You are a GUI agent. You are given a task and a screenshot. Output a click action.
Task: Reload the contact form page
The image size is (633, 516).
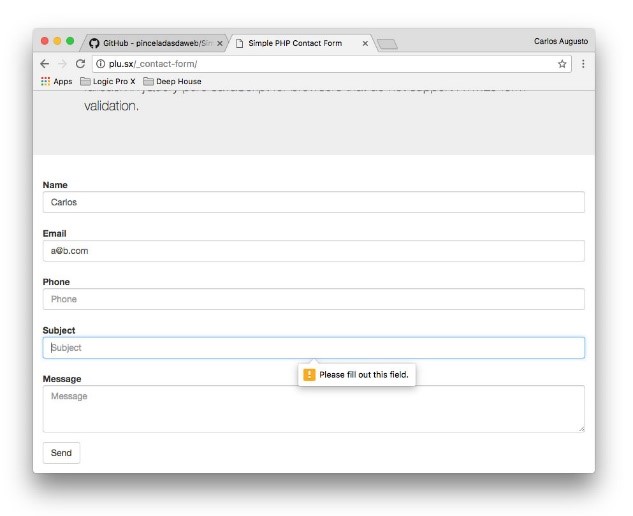[80, 63]
